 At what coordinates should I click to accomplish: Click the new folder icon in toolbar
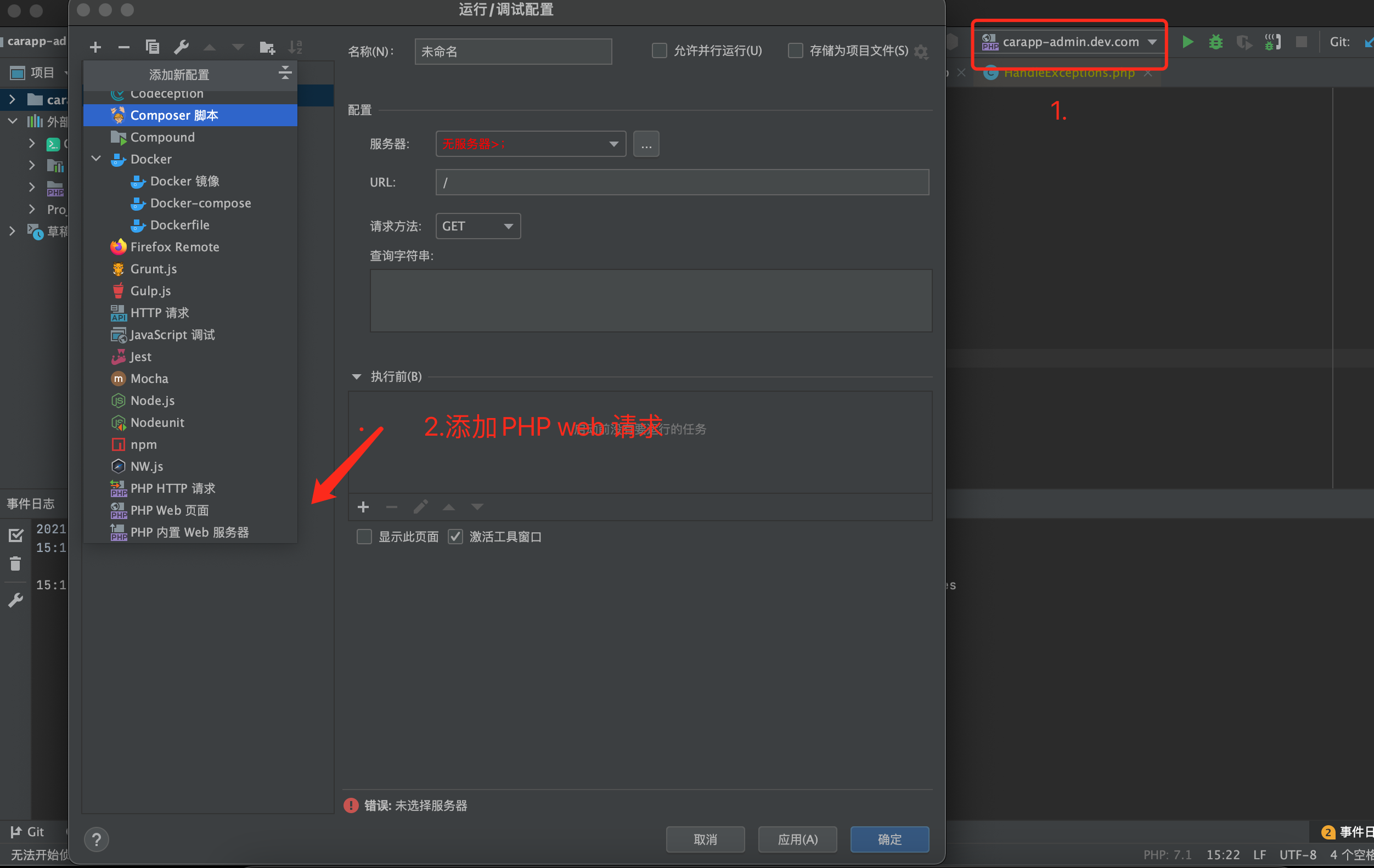pyautogui.click(x=267, y=47)
